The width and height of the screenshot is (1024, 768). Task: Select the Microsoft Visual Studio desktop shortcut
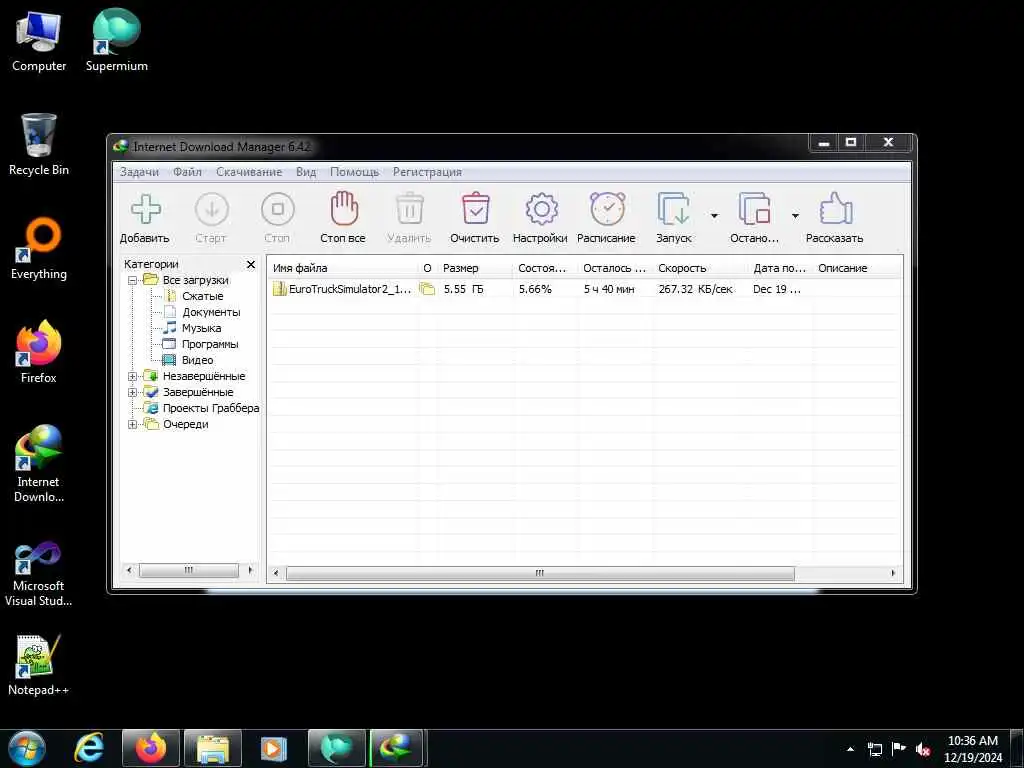[39, 575]
